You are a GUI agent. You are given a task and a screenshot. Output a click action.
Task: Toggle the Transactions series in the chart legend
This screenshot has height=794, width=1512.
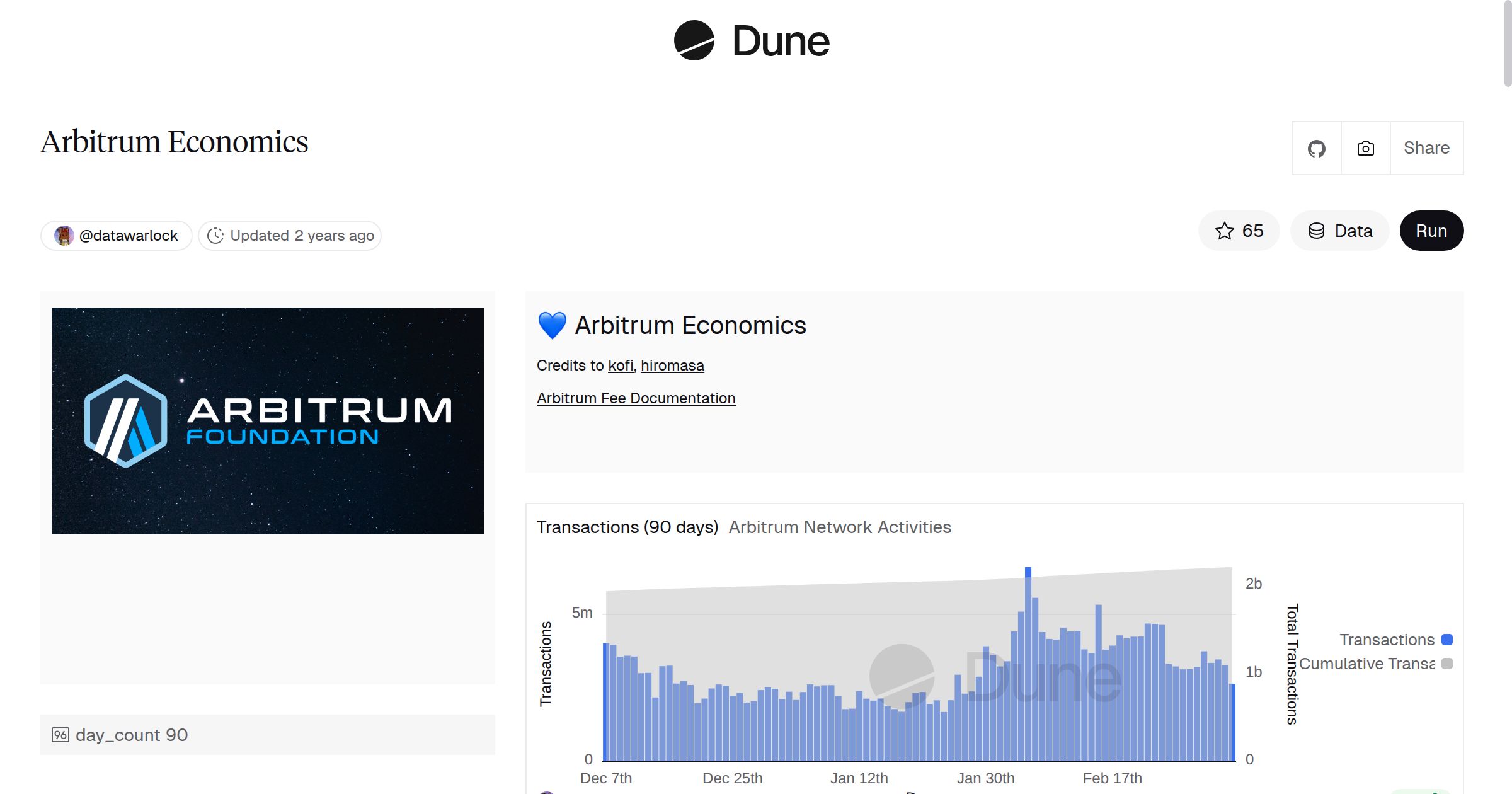(1388, 639)
